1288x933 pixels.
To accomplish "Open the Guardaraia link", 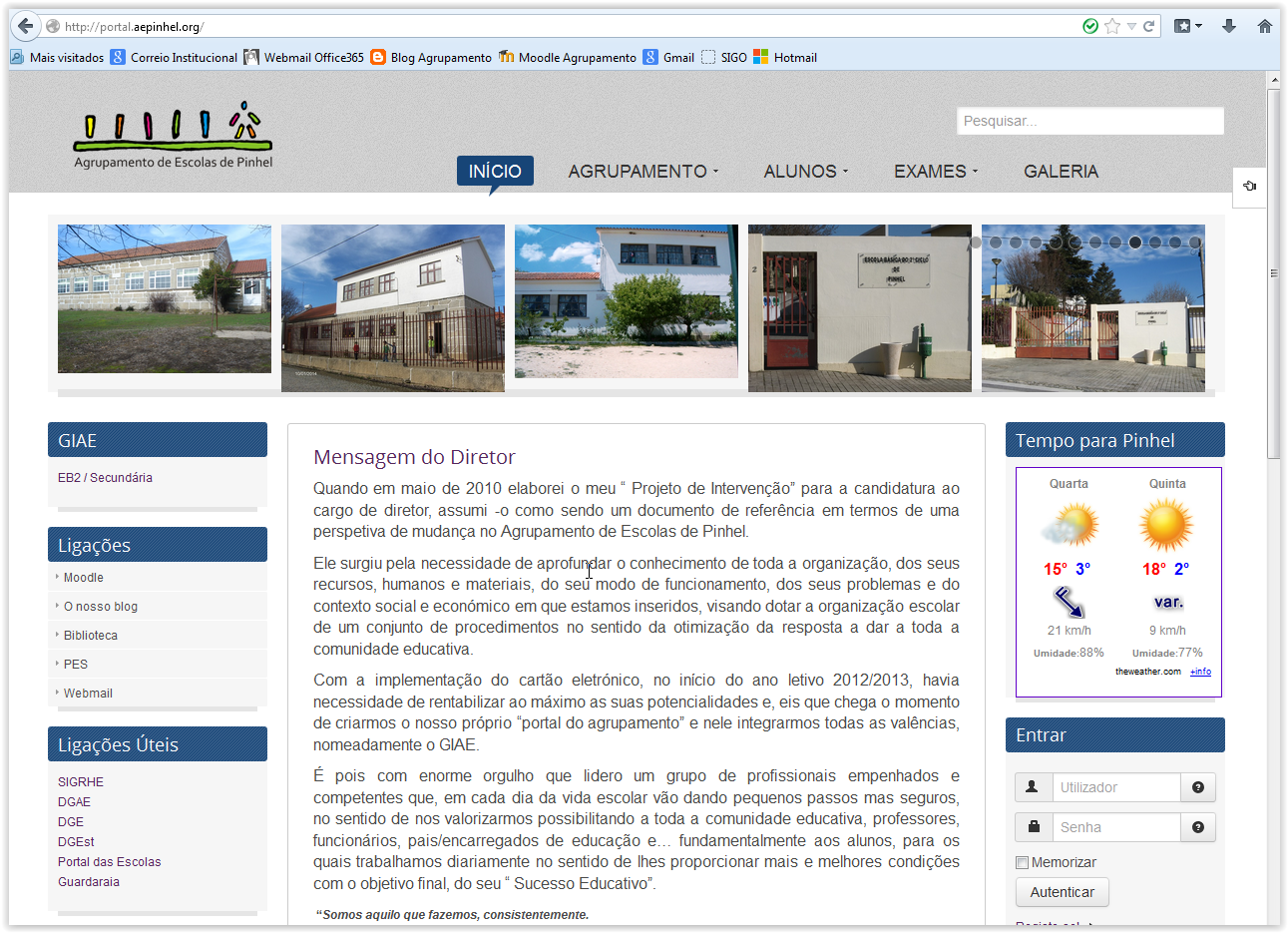I will (89, 882).
